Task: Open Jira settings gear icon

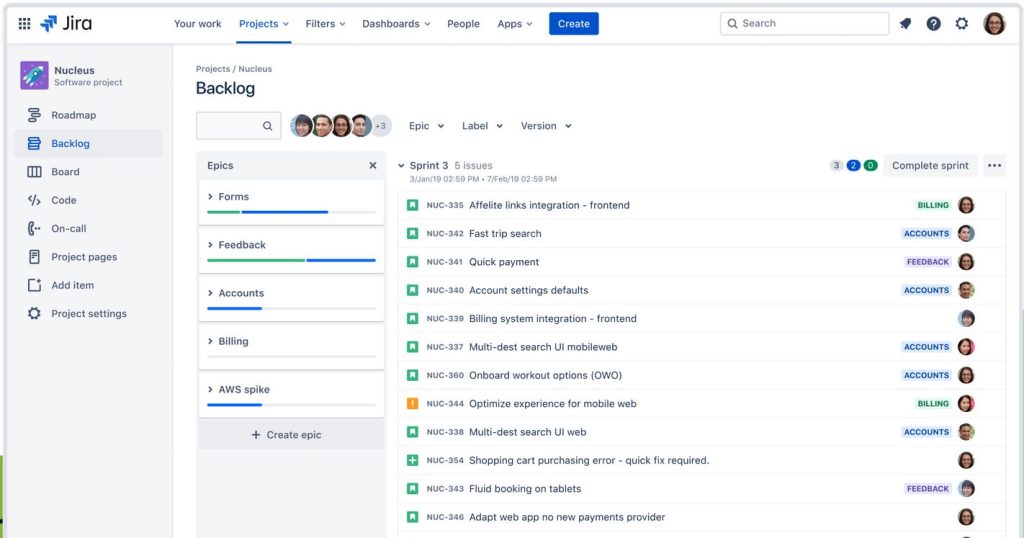Action: tap(961, 24)
